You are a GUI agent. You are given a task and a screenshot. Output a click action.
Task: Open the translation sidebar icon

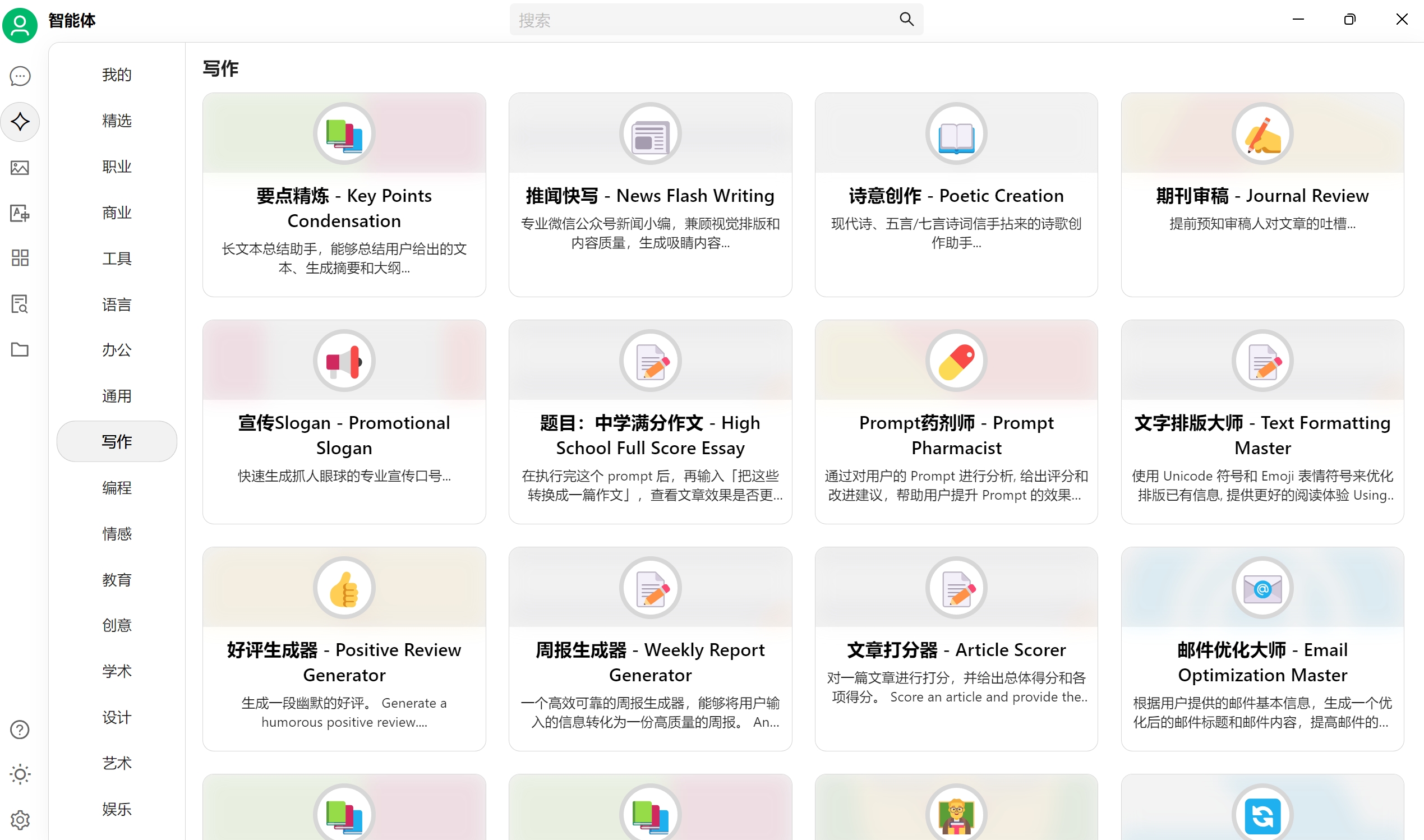click(20, 214)
